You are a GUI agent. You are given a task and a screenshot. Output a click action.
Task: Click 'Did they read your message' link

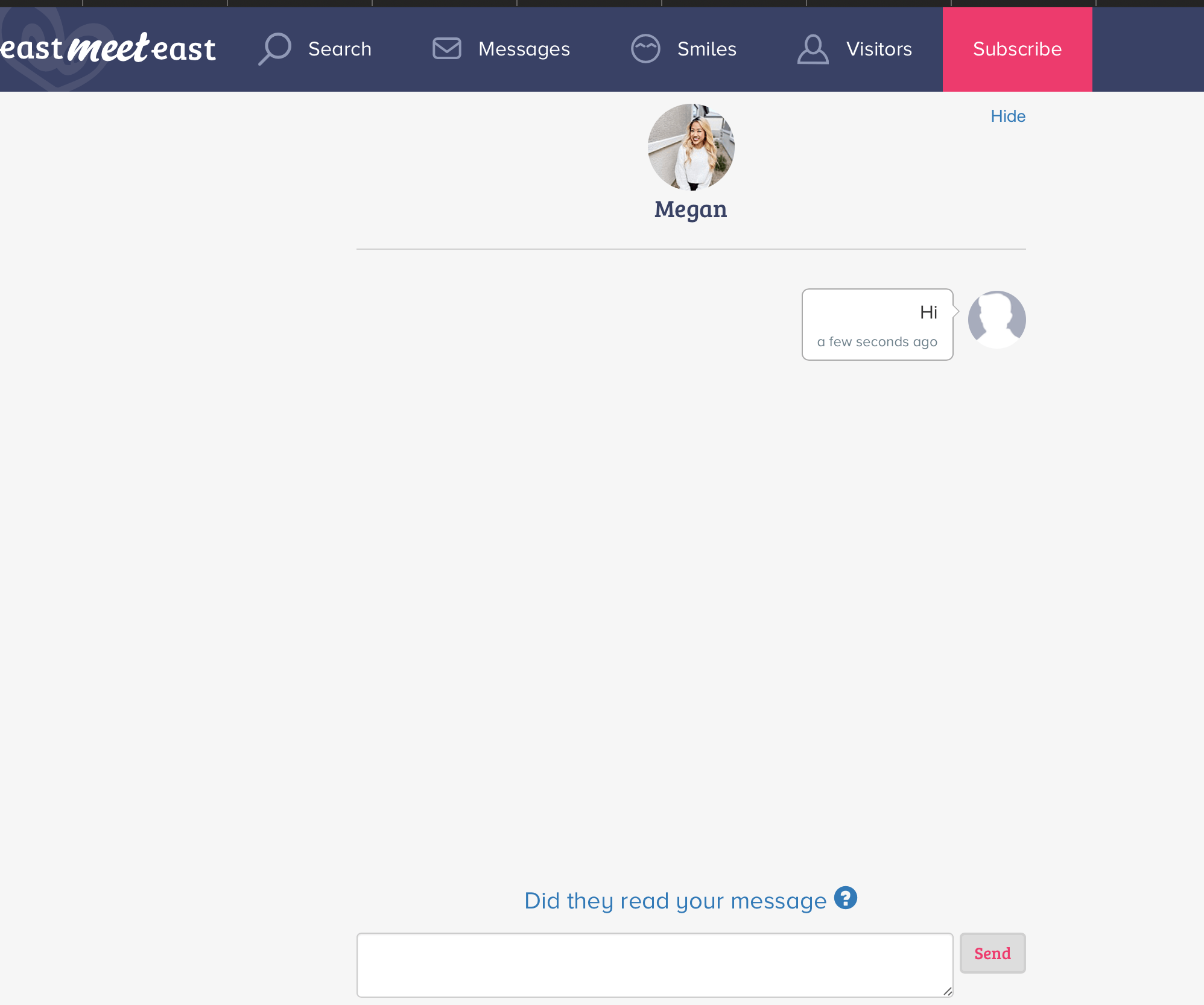676,901
